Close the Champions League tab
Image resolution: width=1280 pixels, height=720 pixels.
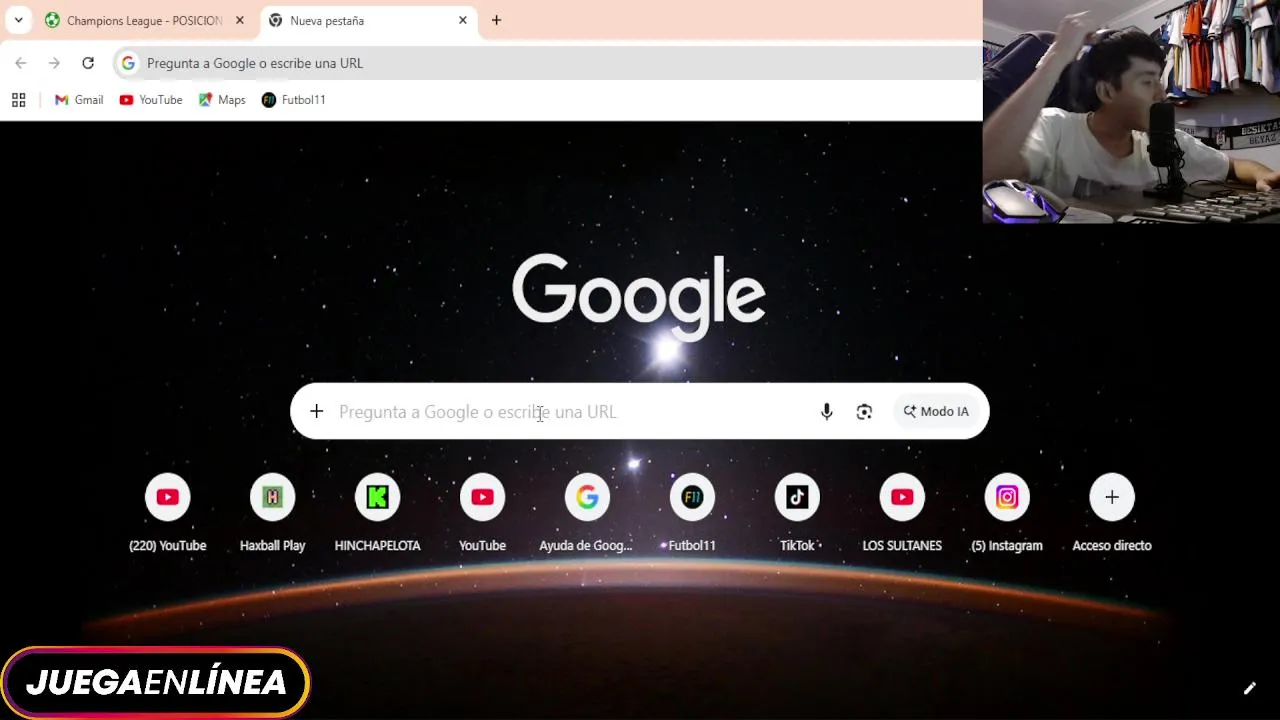(239, 20)
